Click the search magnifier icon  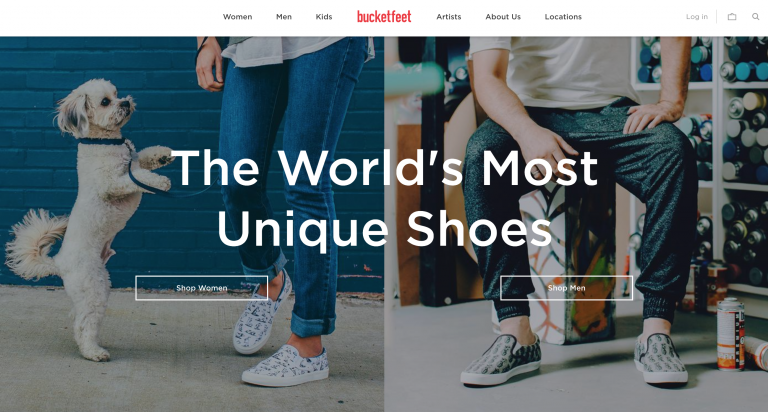(x=755, y=17)
